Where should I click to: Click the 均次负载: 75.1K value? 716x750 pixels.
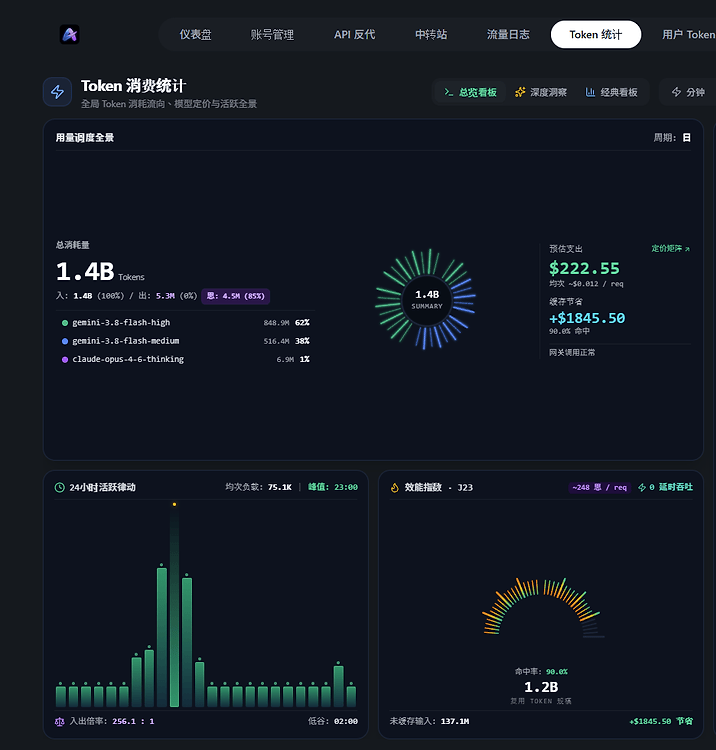point(258,487)
